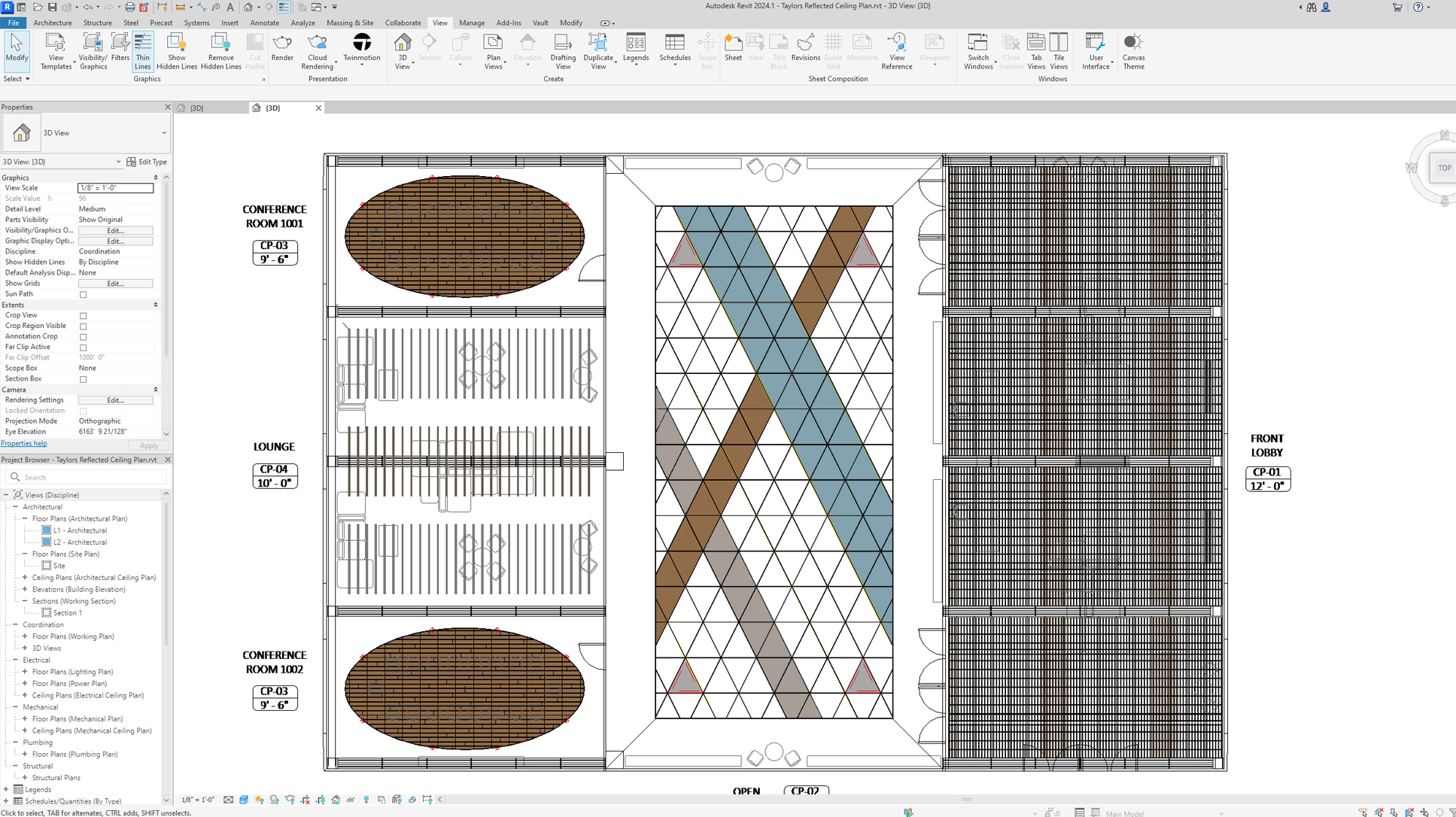
Task: Expand Ceiling Plans (Architectural Ceiling Plan) node
Action: [x=25, y=578]
